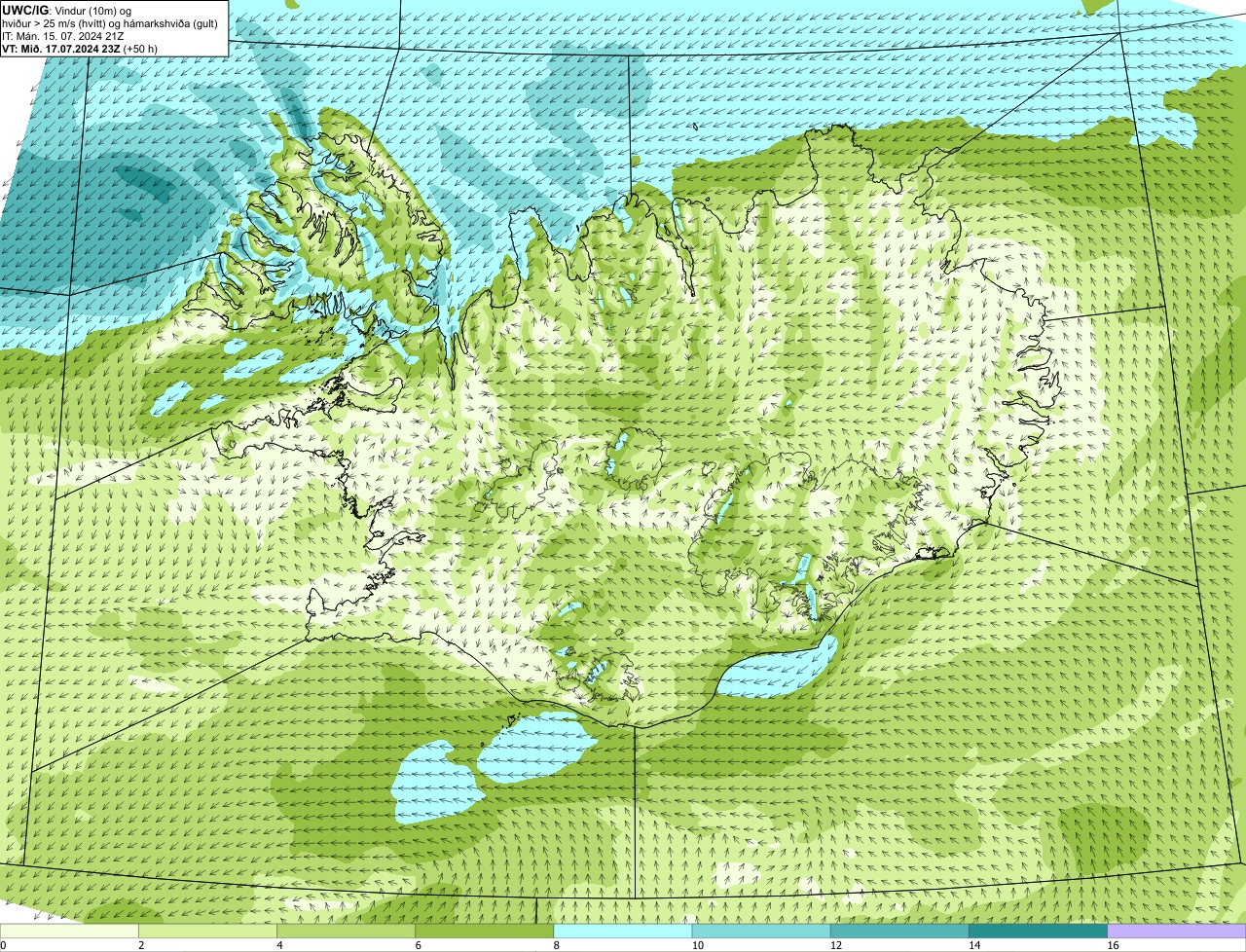
Task: Click the 6–8 m/s dark green legend band
Action: 485,931
